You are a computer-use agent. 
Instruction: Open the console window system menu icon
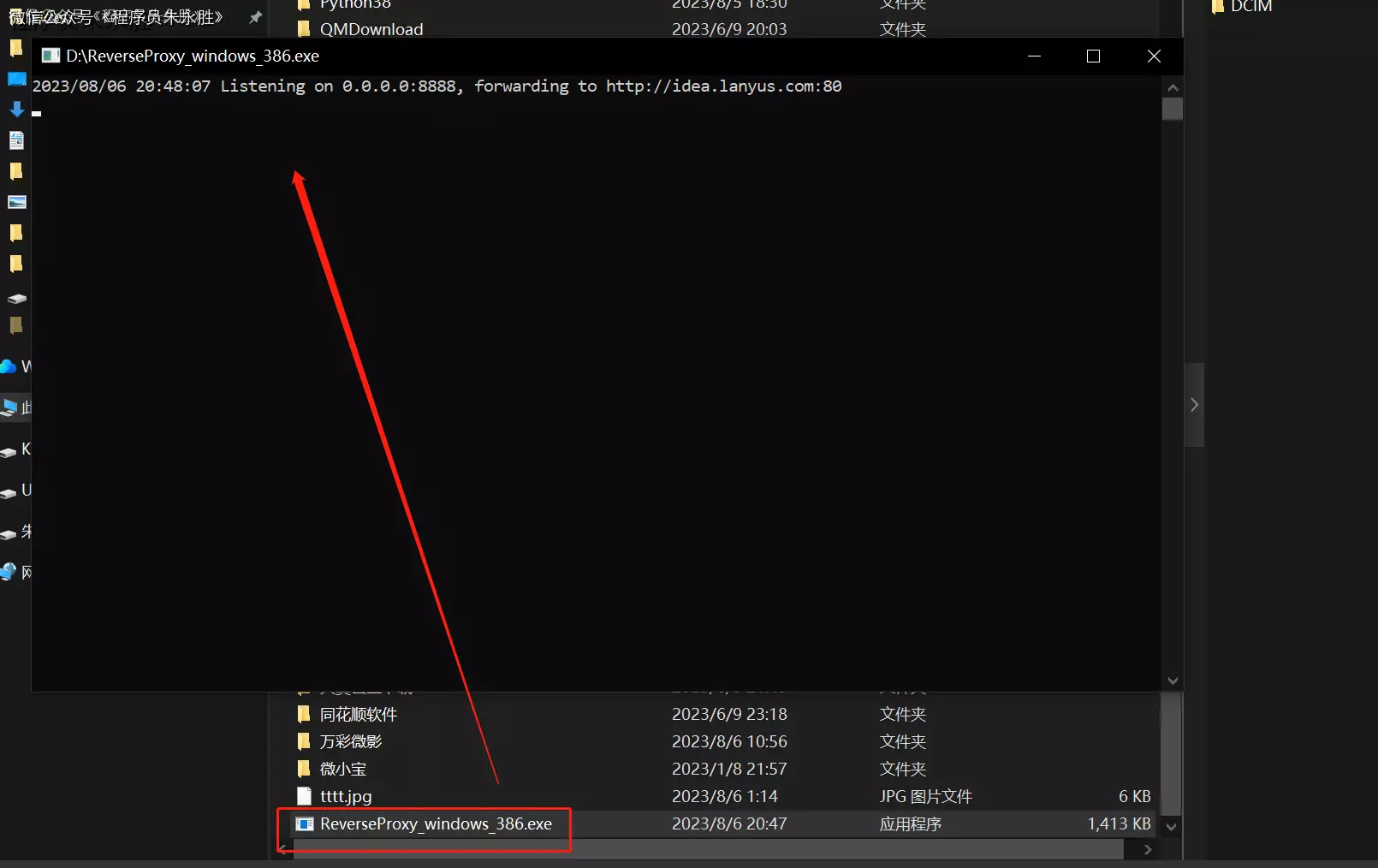(50, 56)
